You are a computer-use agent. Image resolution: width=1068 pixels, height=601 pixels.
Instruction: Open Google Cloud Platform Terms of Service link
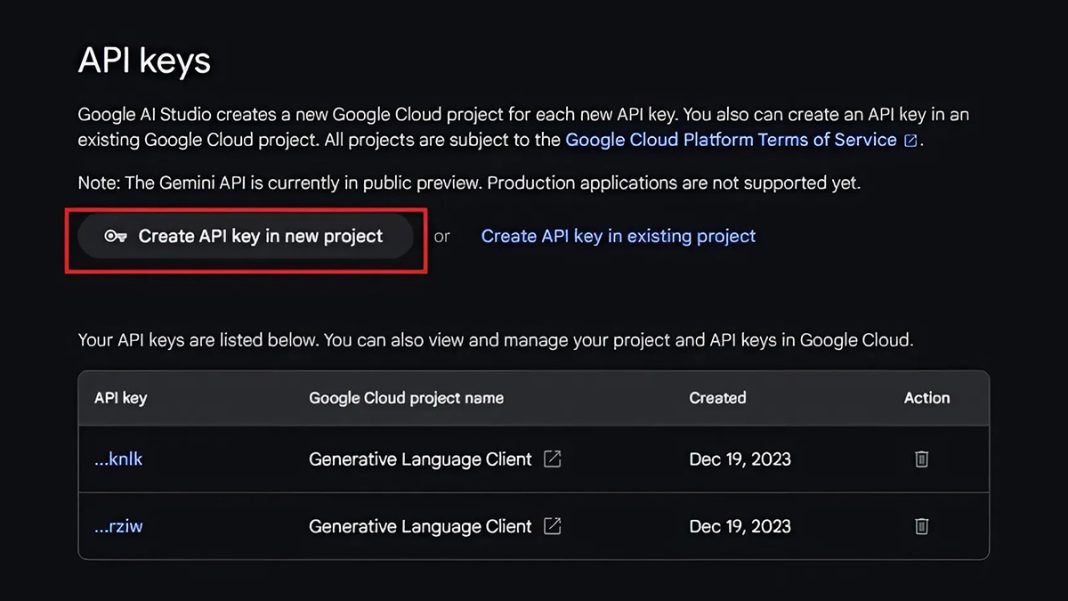tap(730, 140)
